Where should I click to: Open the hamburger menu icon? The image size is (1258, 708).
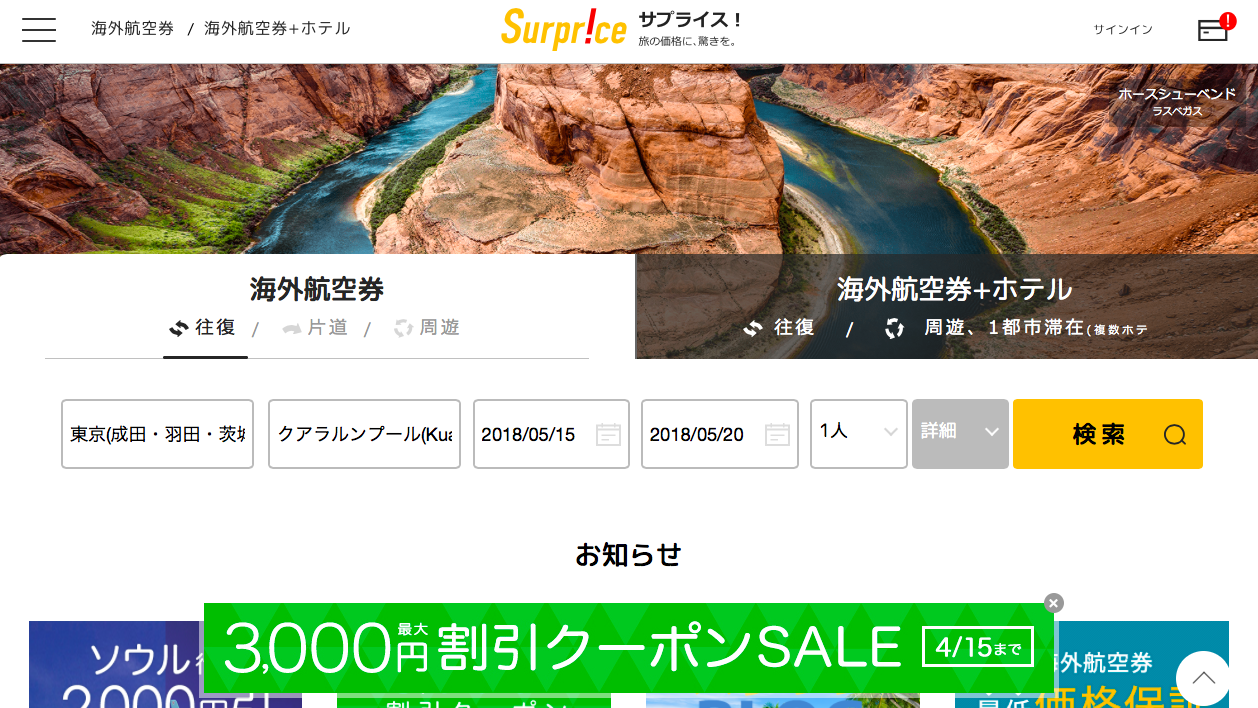(x=39, y=29)
